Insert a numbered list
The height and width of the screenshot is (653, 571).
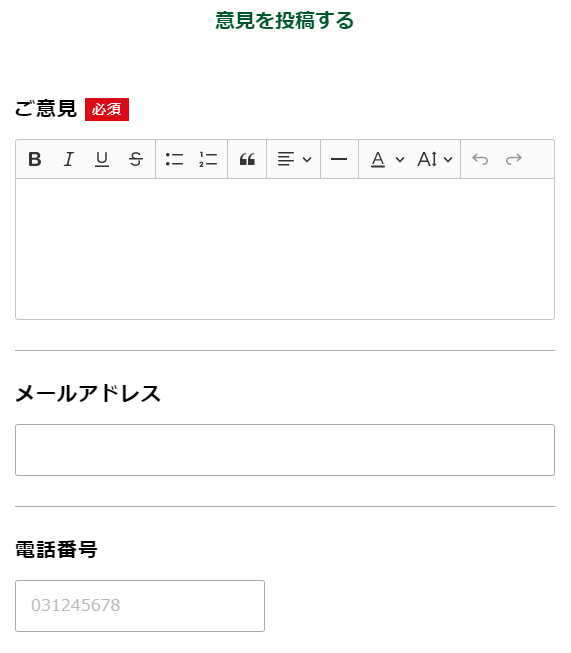pyautogui.click(x=208, y=159)
